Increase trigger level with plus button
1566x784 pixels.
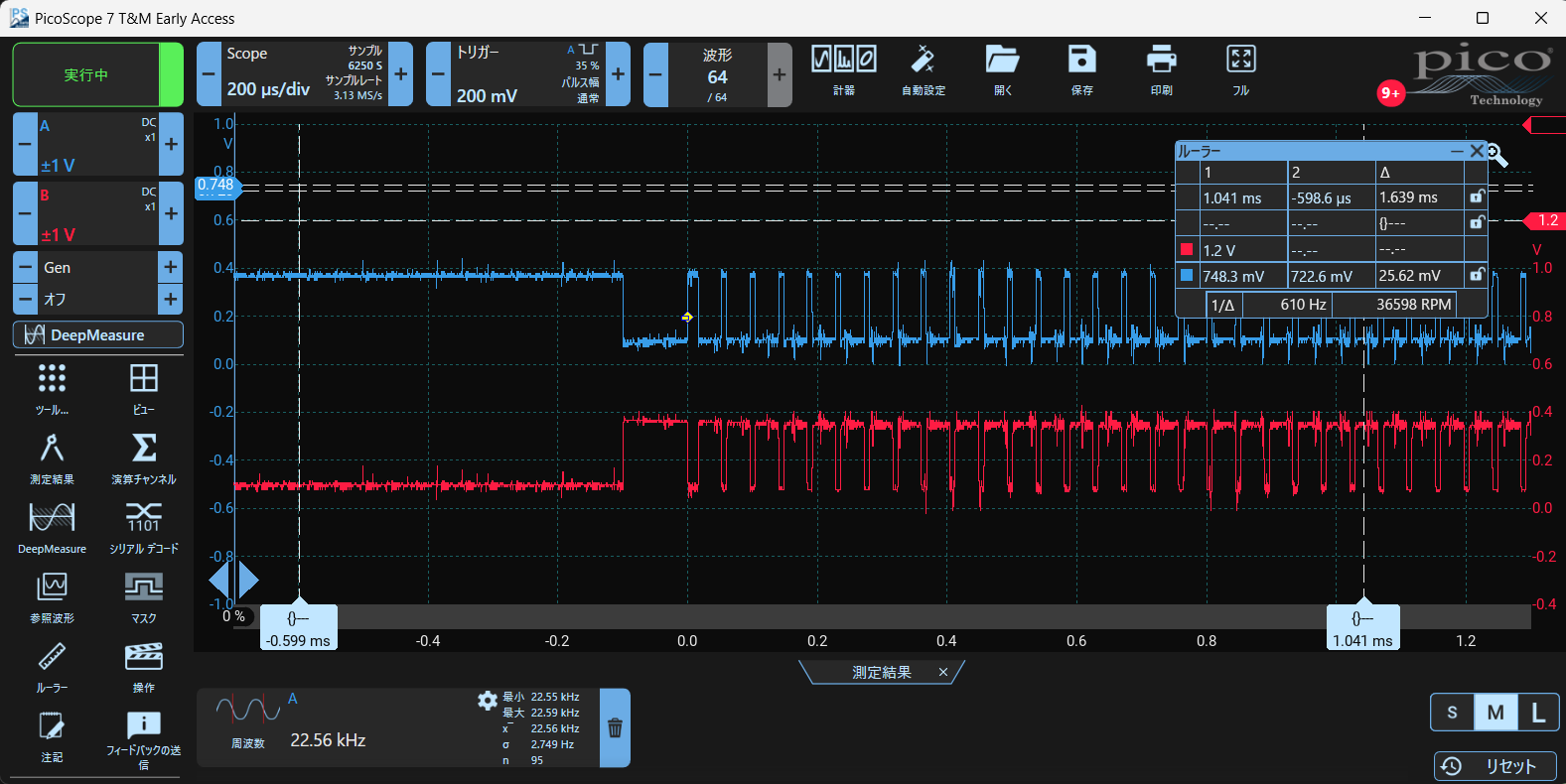[x=618, y=74]
